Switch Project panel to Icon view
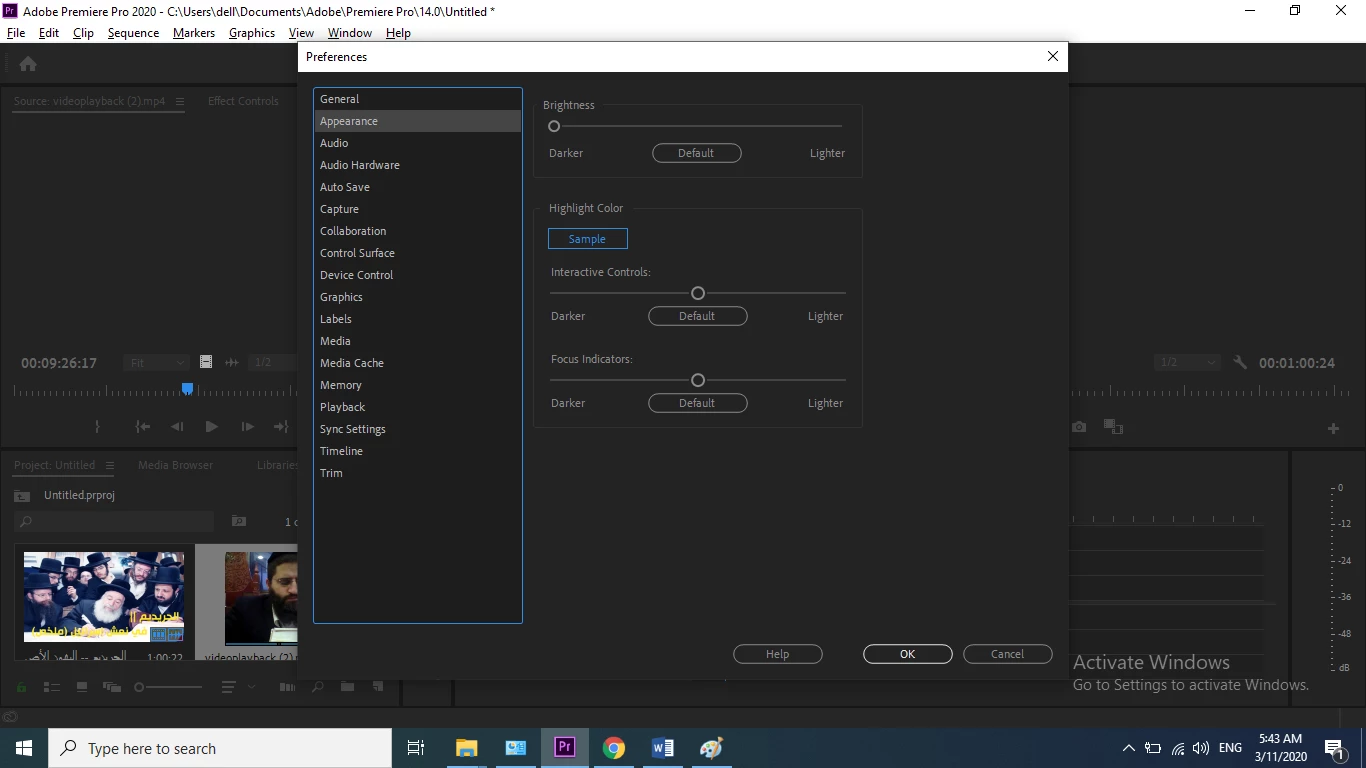1366x768 pixels. [x=82, y=687]
